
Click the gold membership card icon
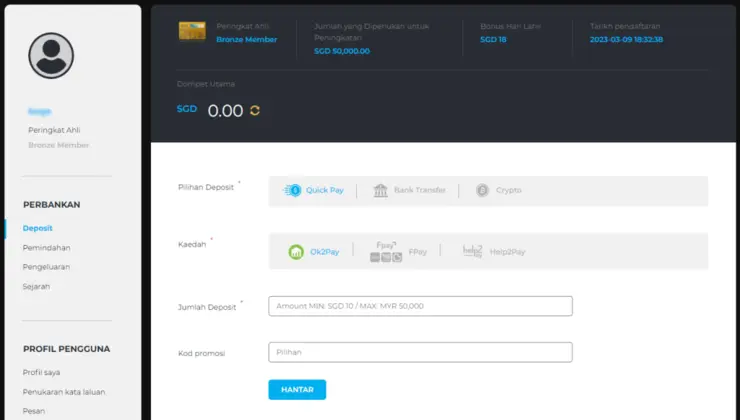coord(192,31)
